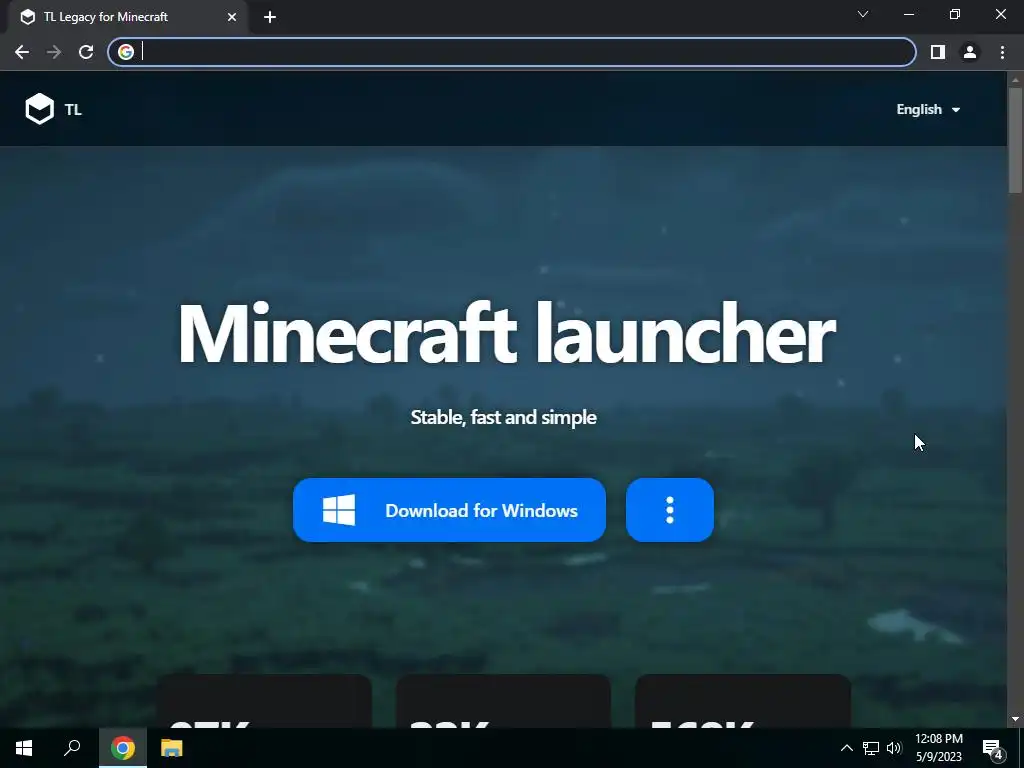Click the Minecraft launcher heading

506,333
